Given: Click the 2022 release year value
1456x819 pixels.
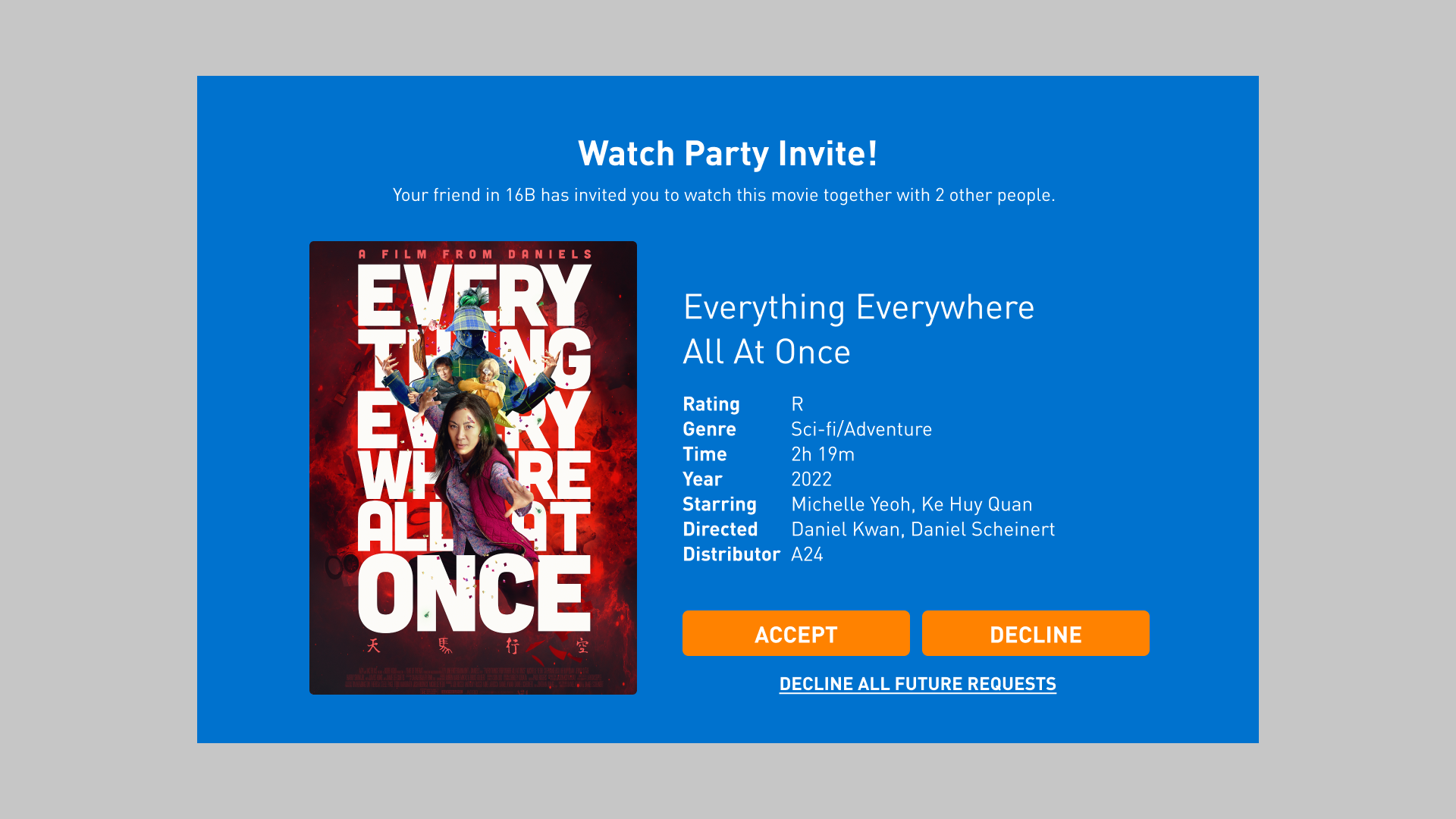Looking at the screenshot, I should [x=811, y=479].
